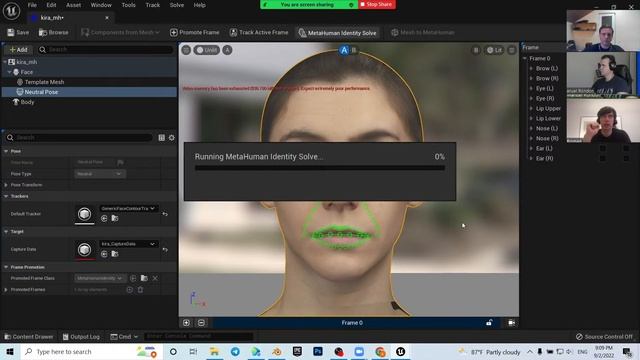The width and height of the screenshot is (640, 360).
Task: Expand the Promoted Frames array
Action: [x=6, y=290]
